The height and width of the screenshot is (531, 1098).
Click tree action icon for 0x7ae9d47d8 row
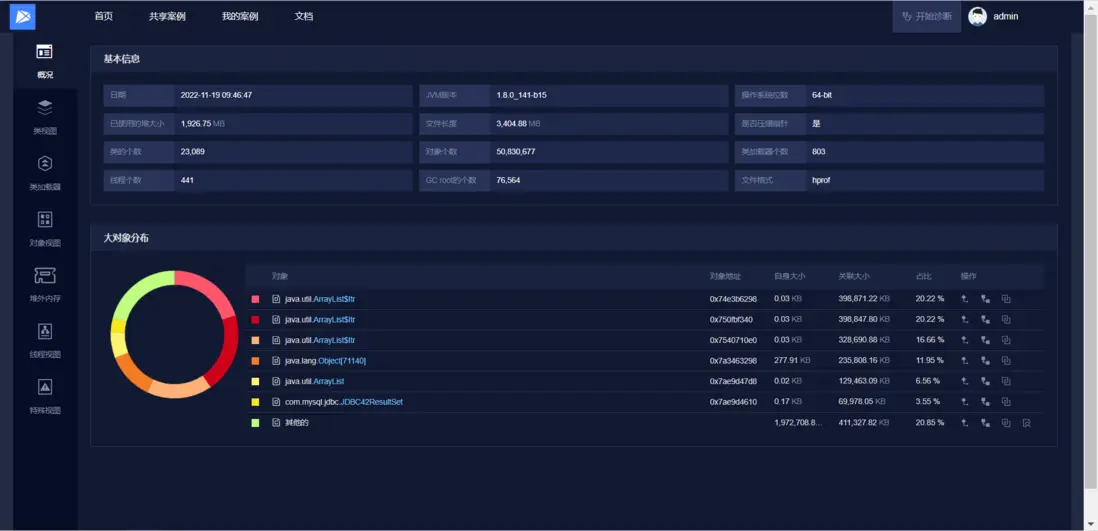coord(985,382)
